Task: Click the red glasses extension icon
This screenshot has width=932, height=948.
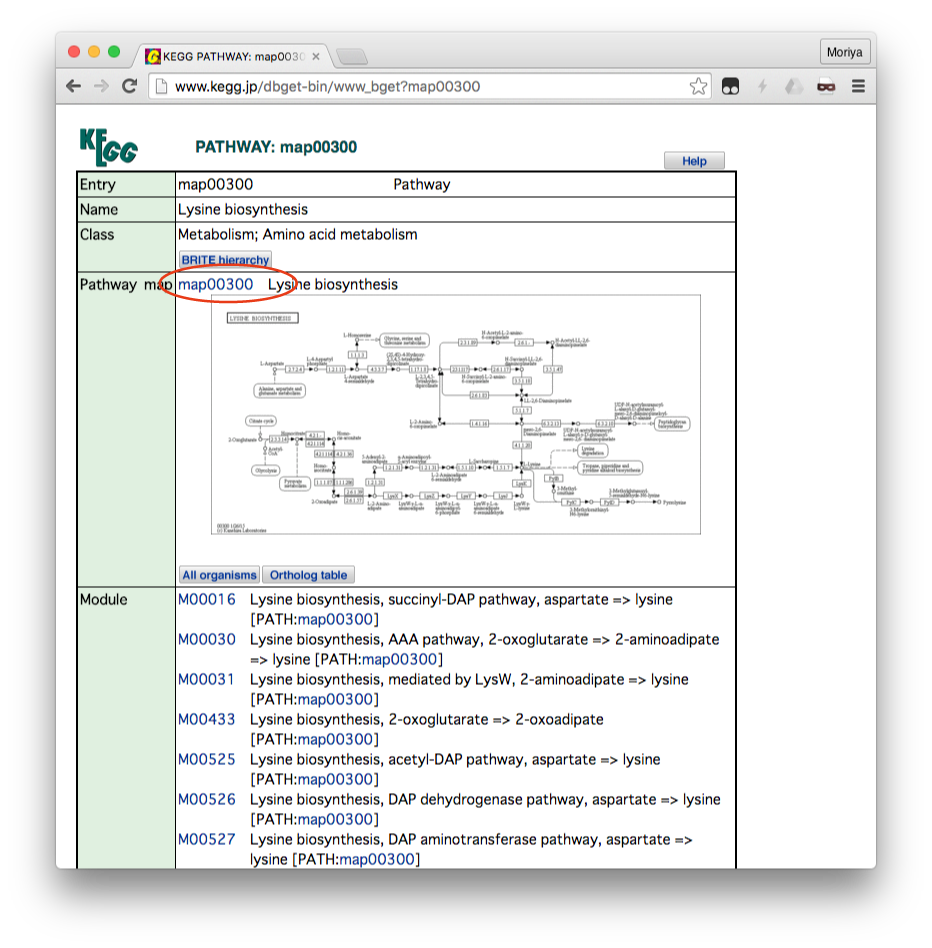Action: [826, 86]
